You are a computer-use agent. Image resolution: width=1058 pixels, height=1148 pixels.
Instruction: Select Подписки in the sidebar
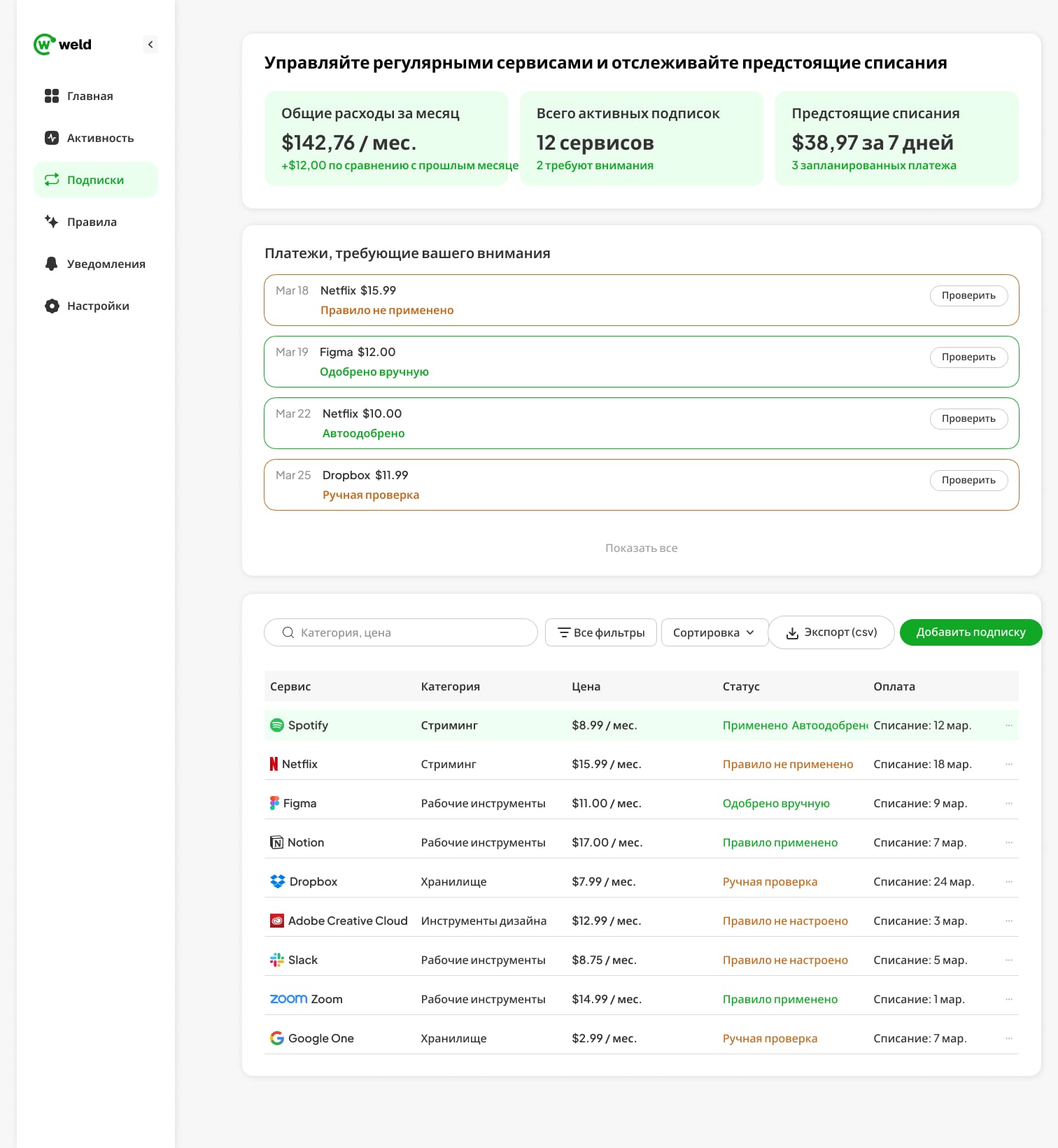click(96, 180)
